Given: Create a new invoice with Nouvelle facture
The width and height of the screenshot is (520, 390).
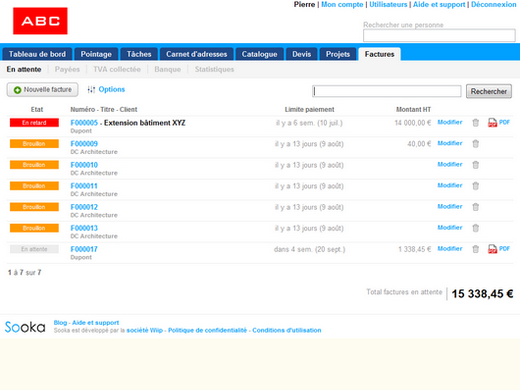Looking at the screenshot, I should (42, 90).
